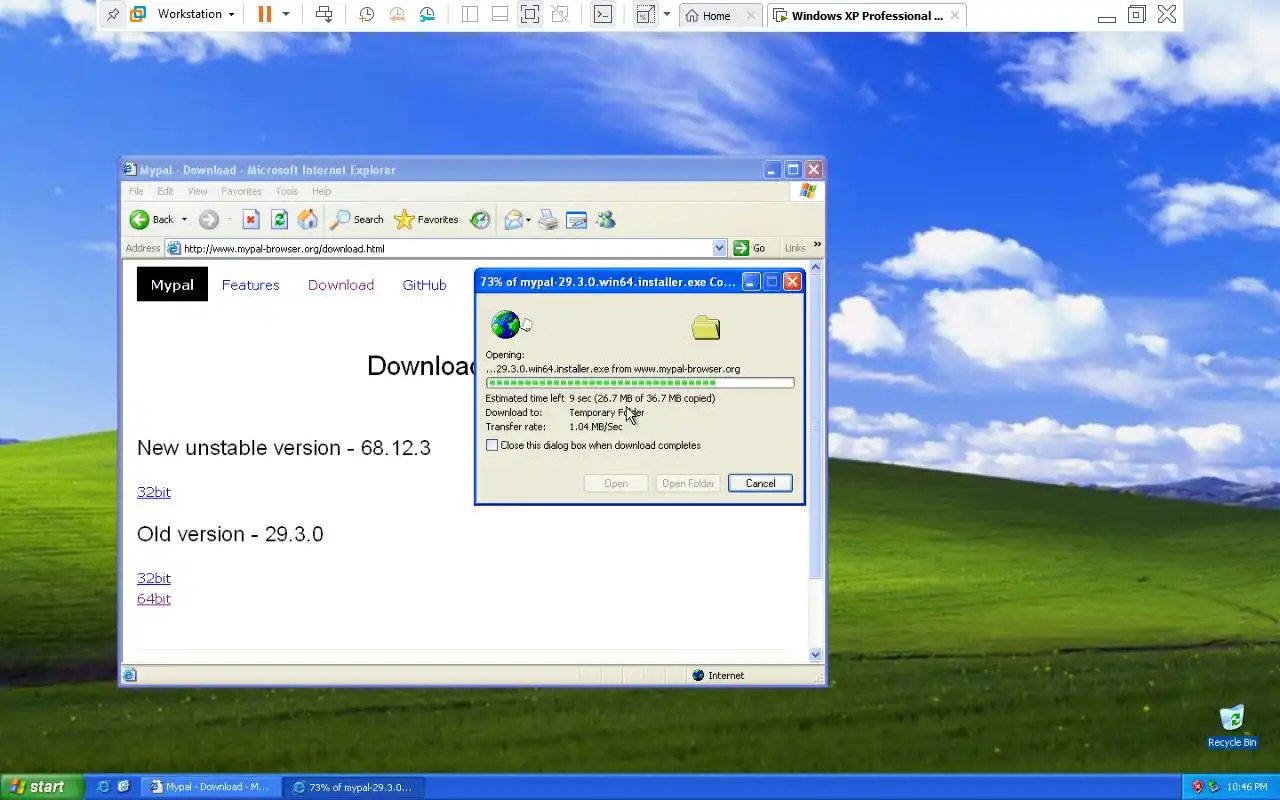
Task: Switch to the Mypal - Download taskbar button
Action: click(x=210, y=787)
